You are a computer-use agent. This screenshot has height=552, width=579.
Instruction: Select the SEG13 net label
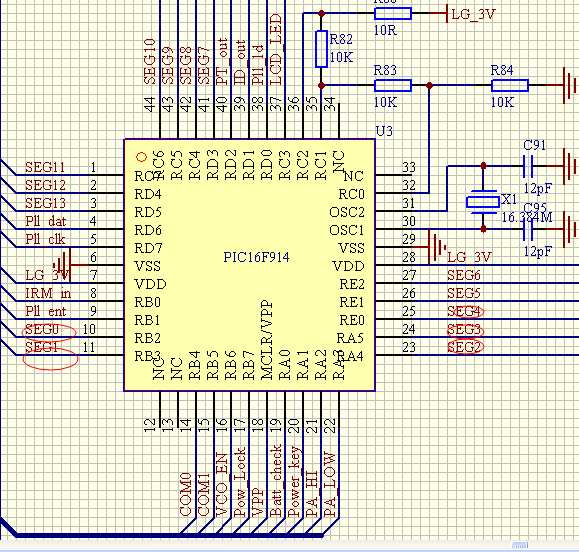[45, 203]
